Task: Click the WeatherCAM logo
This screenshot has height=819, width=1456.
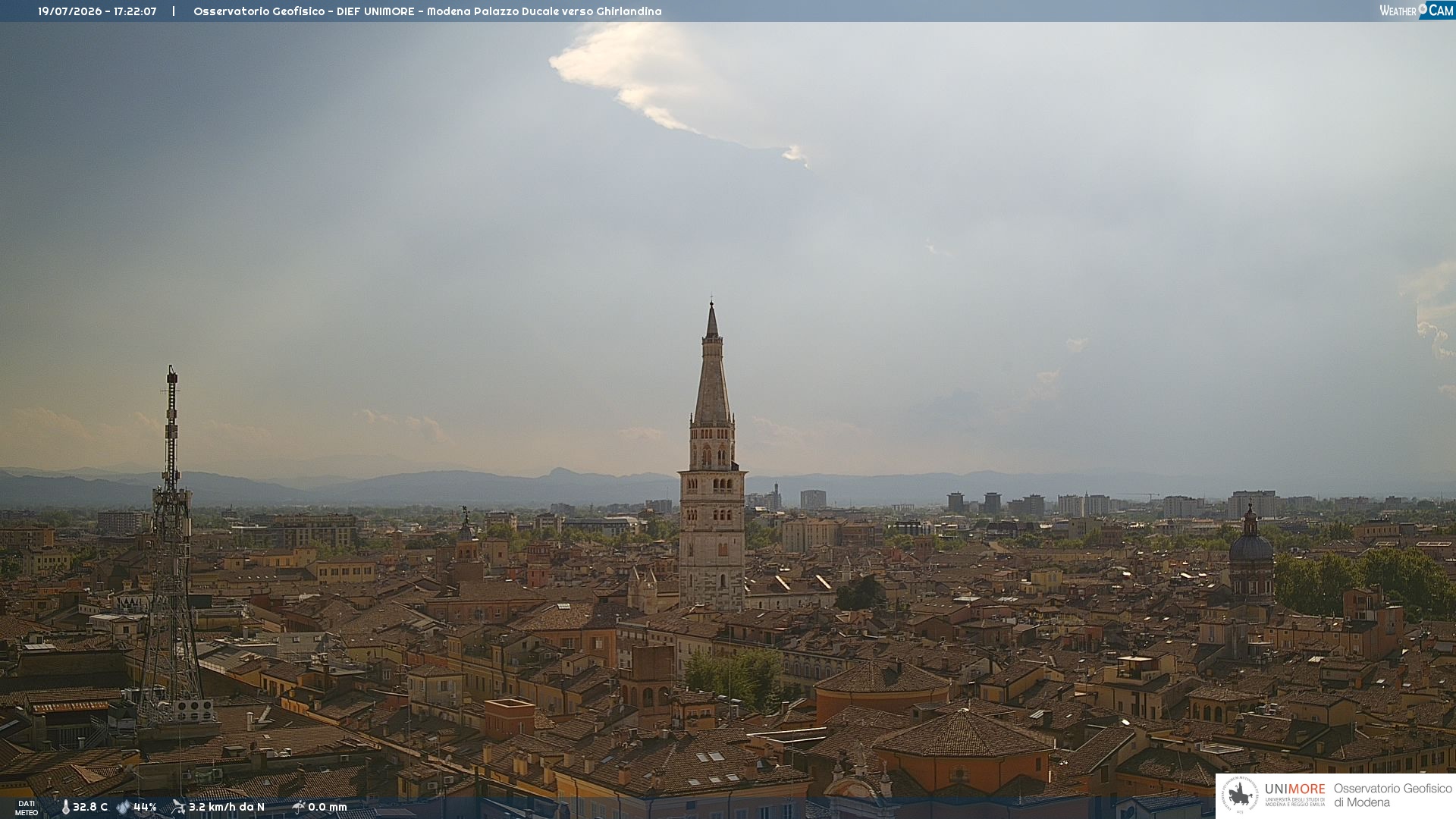Action: [1417, 11]
